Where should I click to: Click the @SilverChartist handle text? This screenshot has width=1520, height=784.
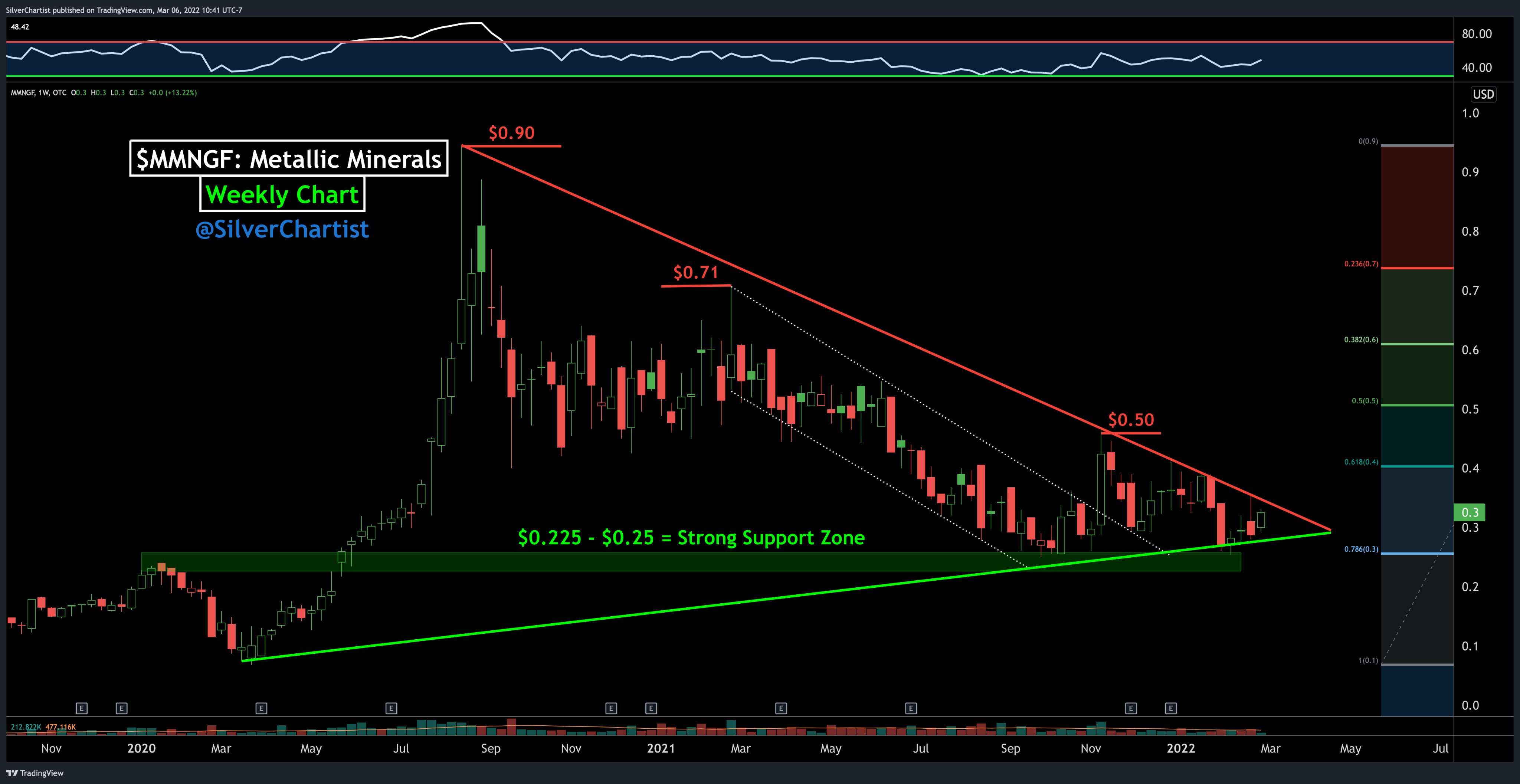[x=282, y=229]
